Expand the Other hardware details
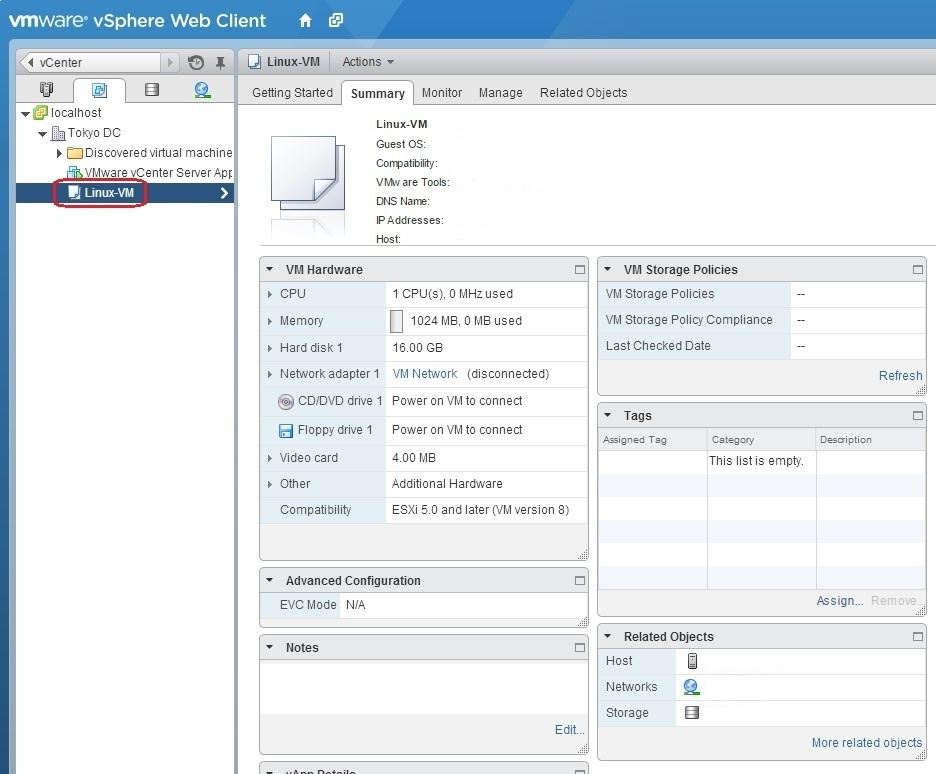This screenshot has height=774, width=936. tap(270, 484)
